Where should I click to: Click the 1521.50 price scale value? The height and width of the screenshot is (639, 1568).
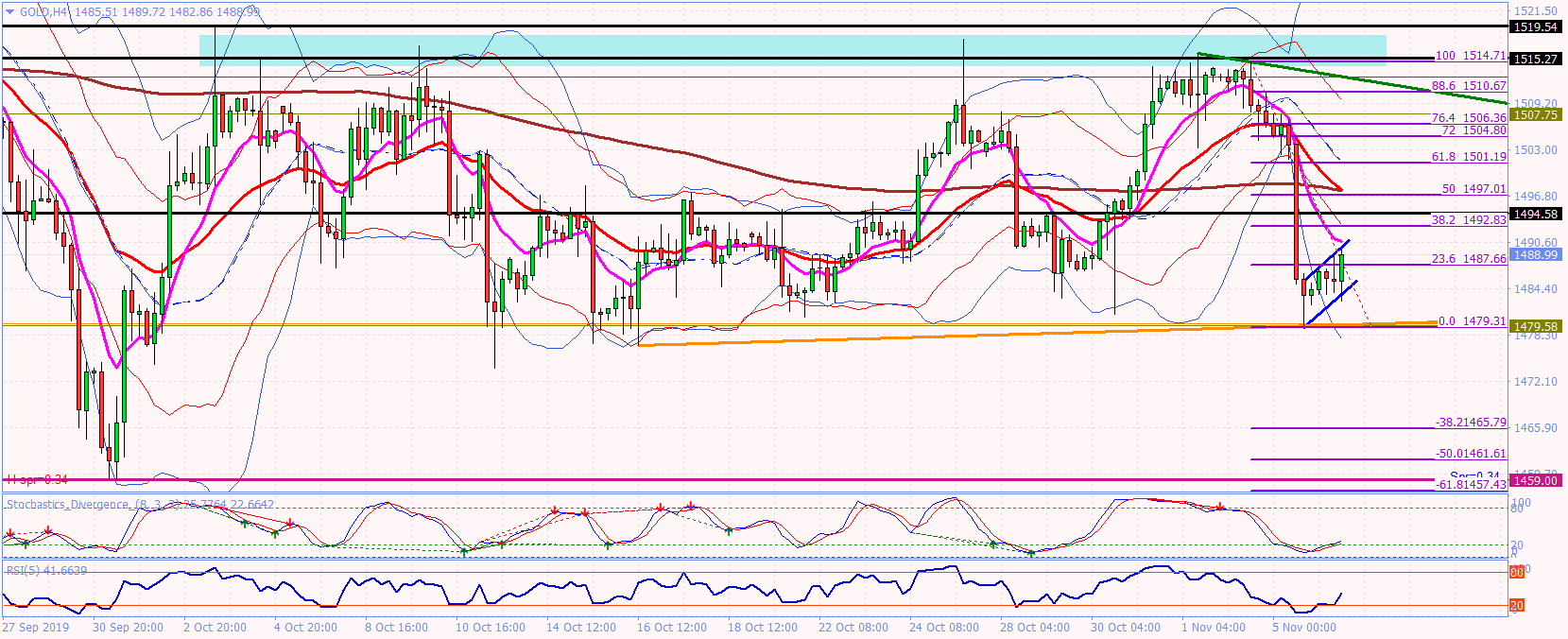(1536, 11)
